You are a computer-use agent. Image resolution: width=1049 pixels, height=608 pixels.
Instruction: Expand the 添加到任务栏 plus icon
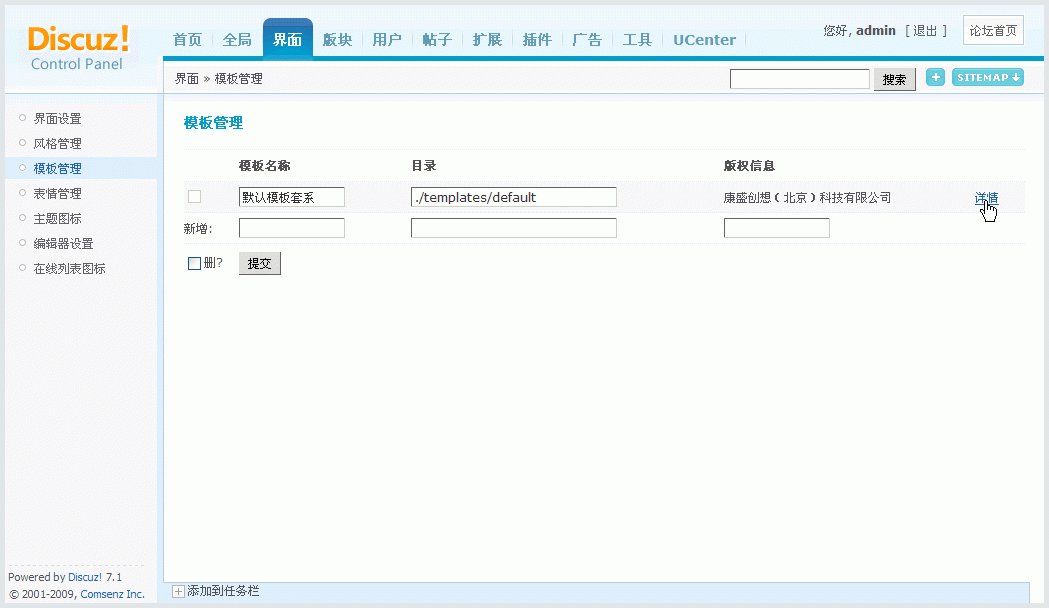(178, 591)
